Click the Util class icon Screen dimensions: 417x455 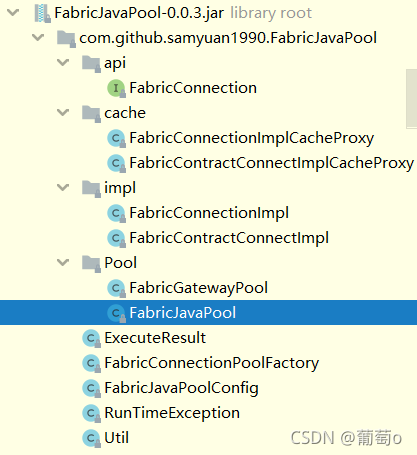coord(91,438)
